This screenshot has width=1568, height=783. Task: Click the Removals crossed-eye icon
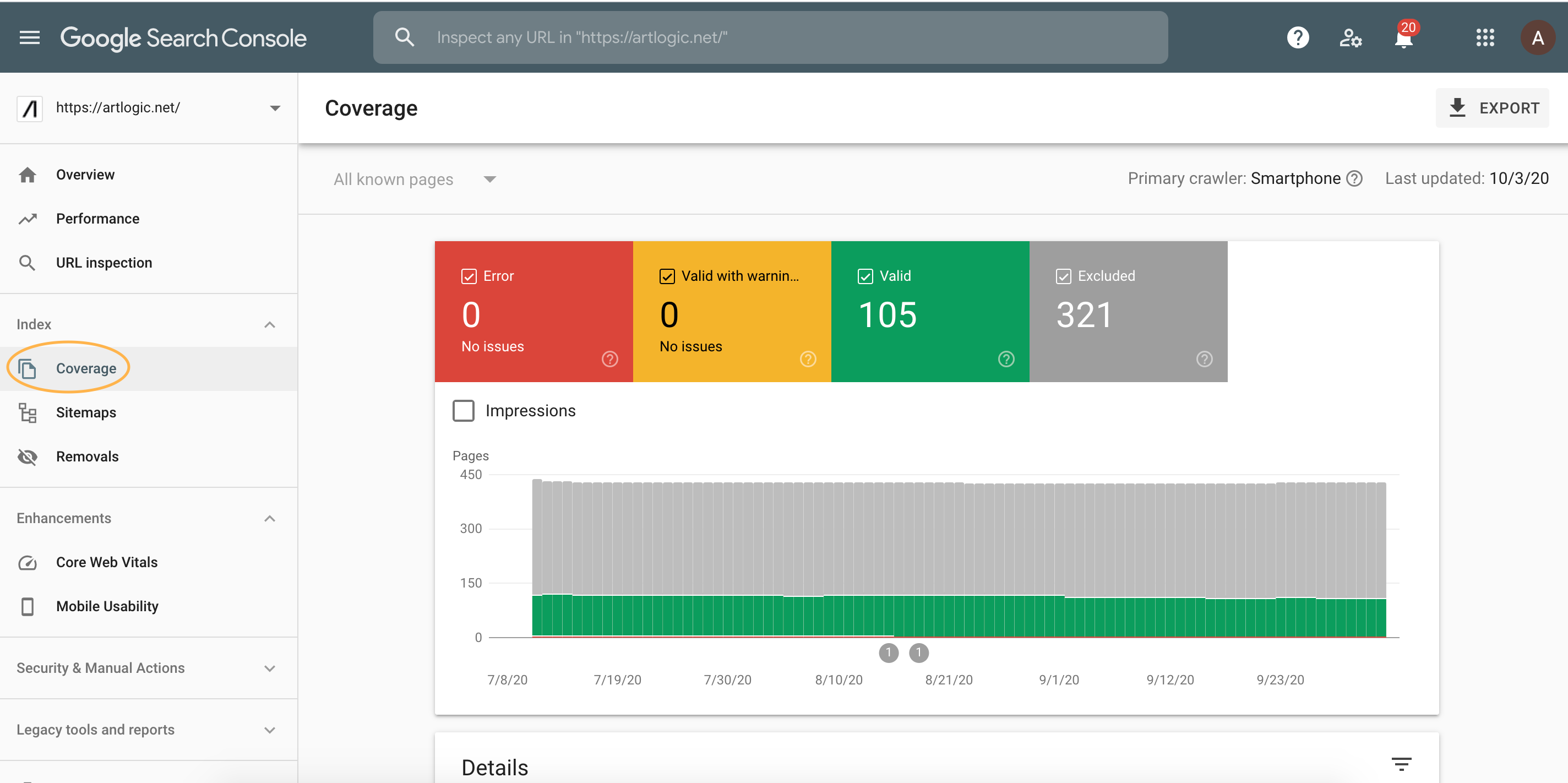28,456
